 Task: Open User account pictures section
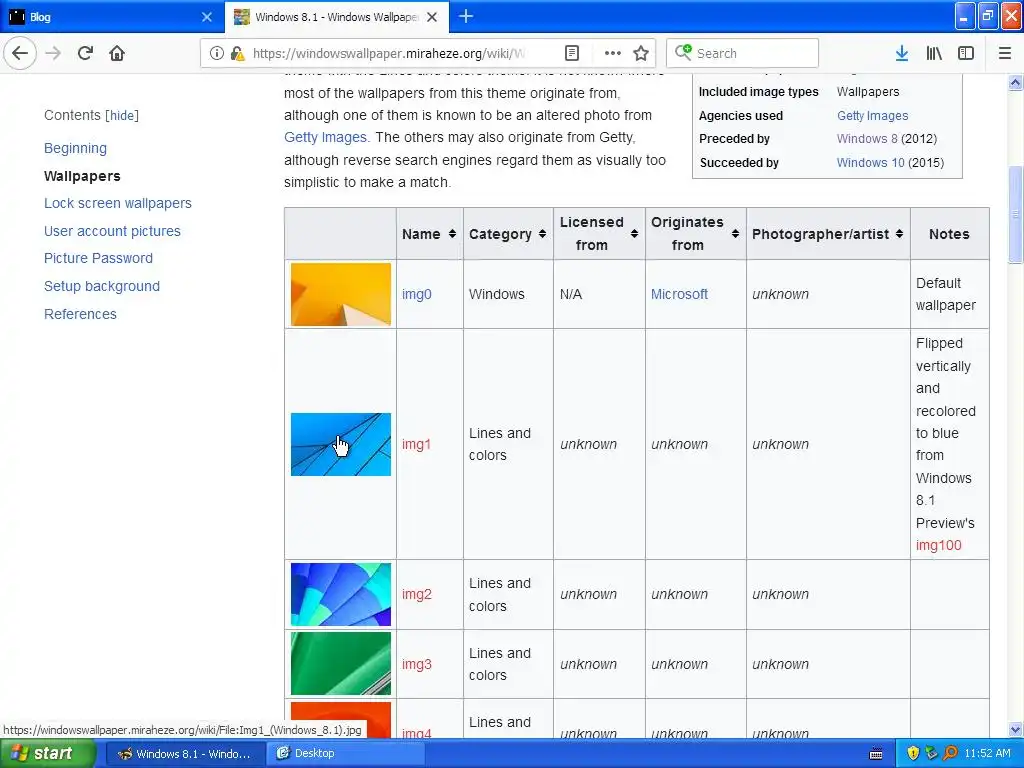[112, 231]
